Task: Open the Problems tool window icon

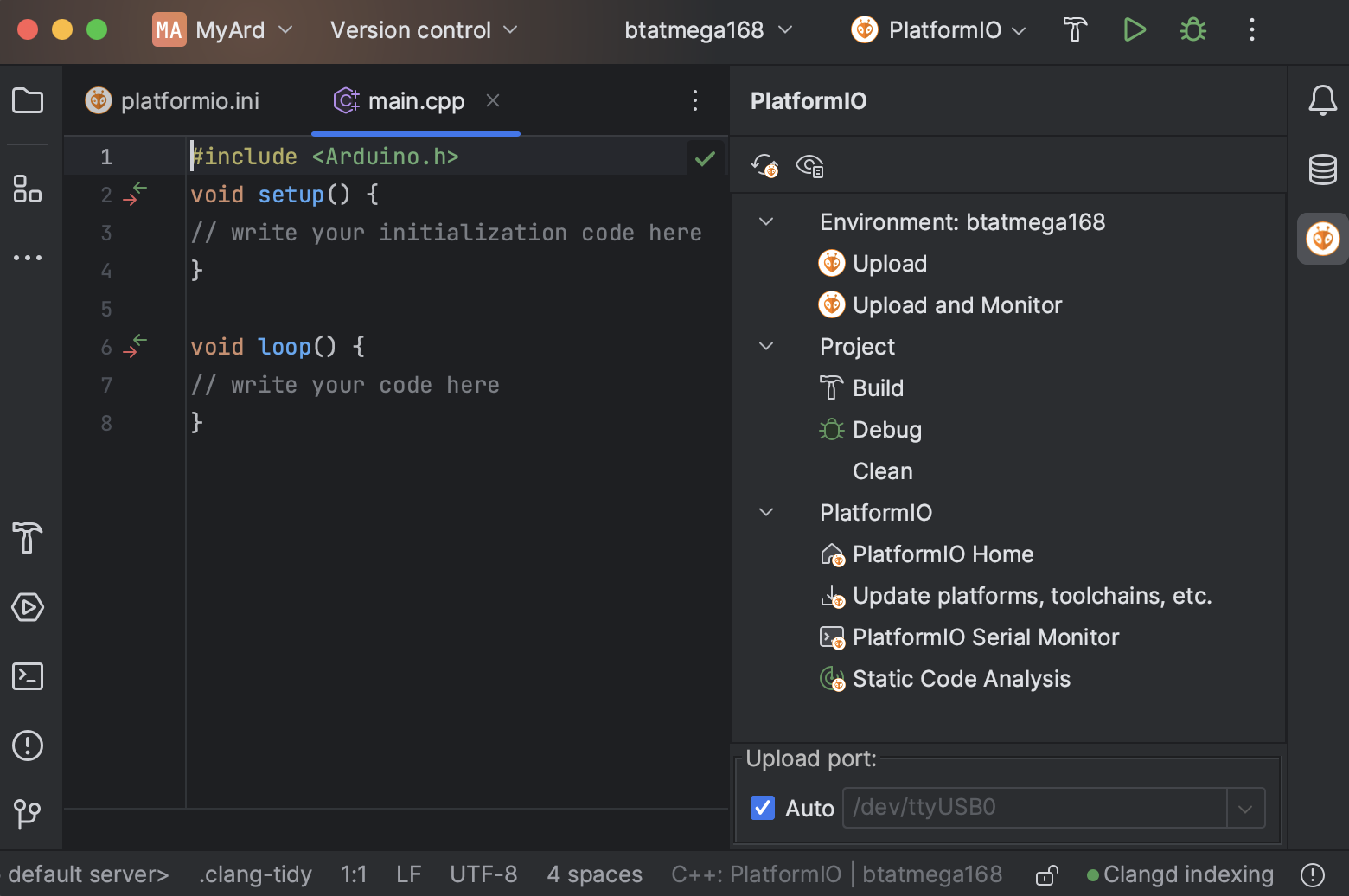Action: coord(28,746)
